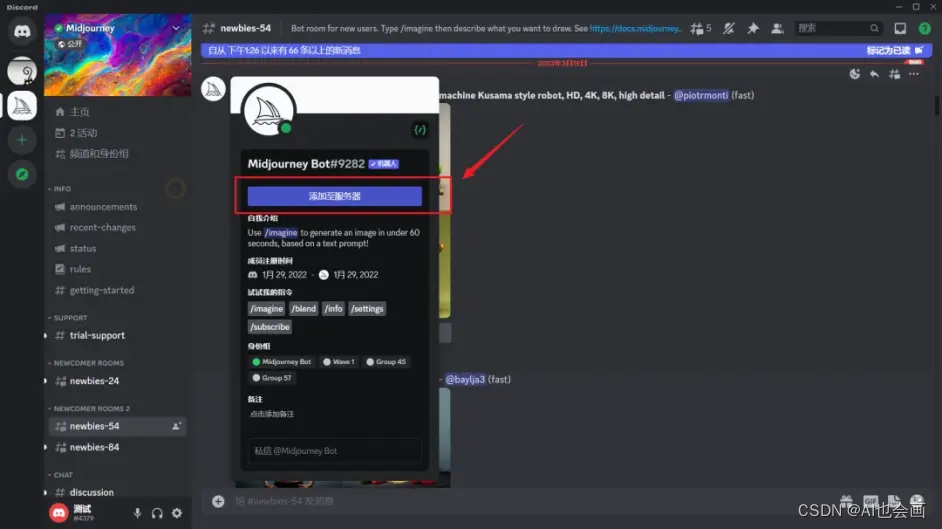Click the /subscribe command chip

coord(270,327)
